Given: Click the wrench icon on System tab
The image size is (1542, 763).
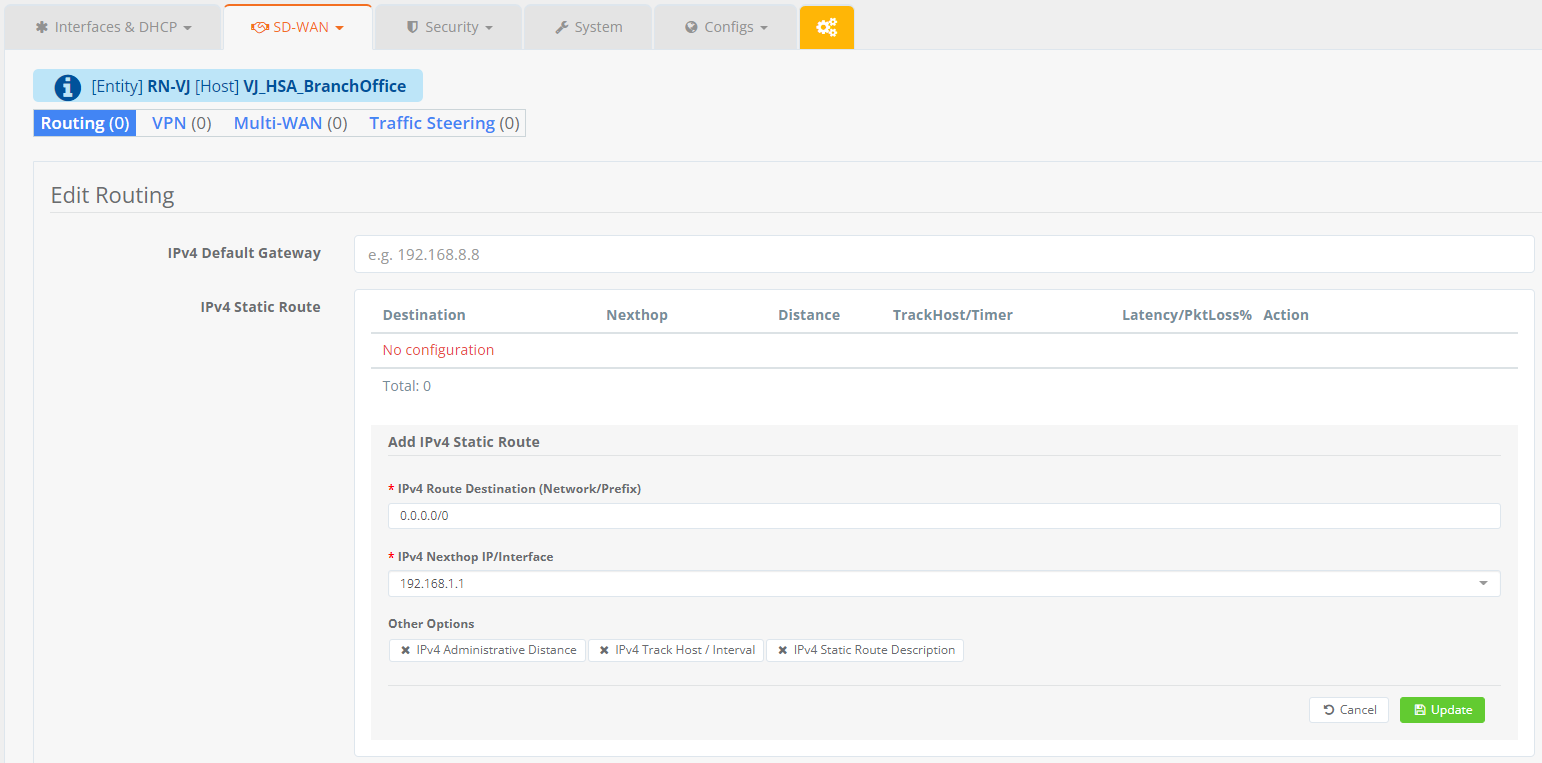Looking at the screenshot, I should (562, 27).
